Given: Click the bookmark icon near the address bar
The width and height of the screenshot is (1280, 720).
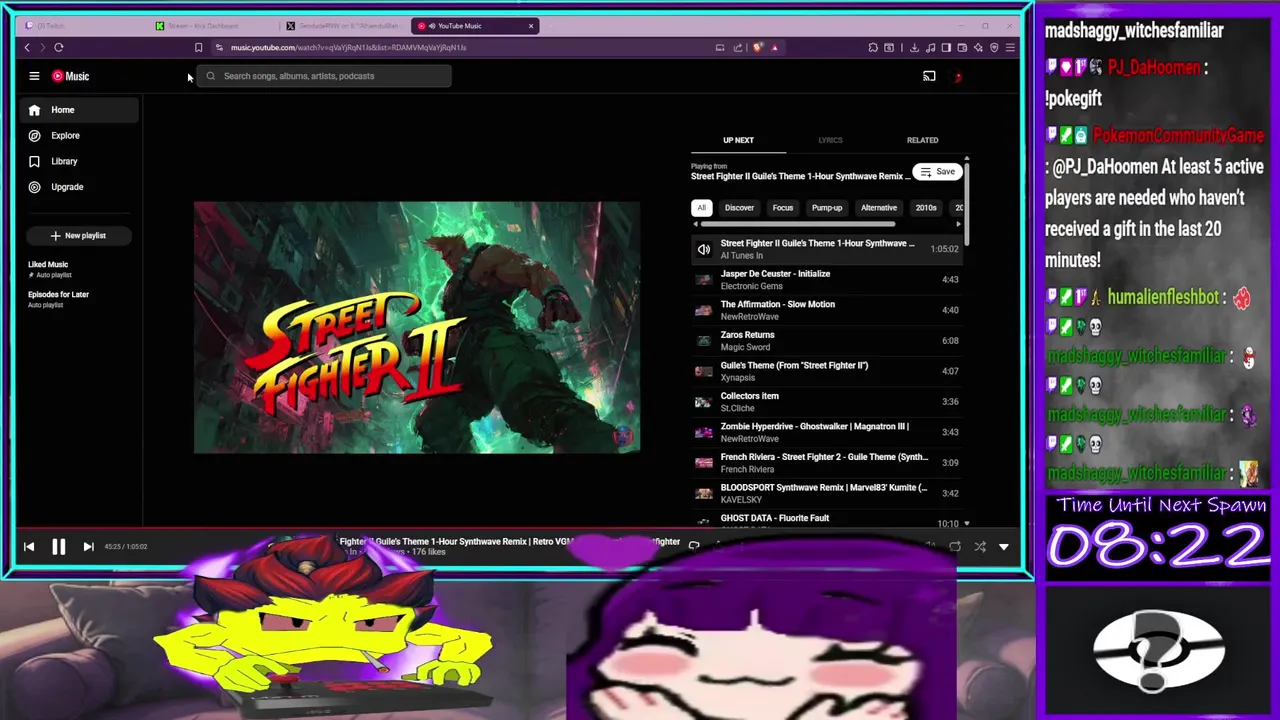Looking at the screenshot, I should [x=198, y=47].
